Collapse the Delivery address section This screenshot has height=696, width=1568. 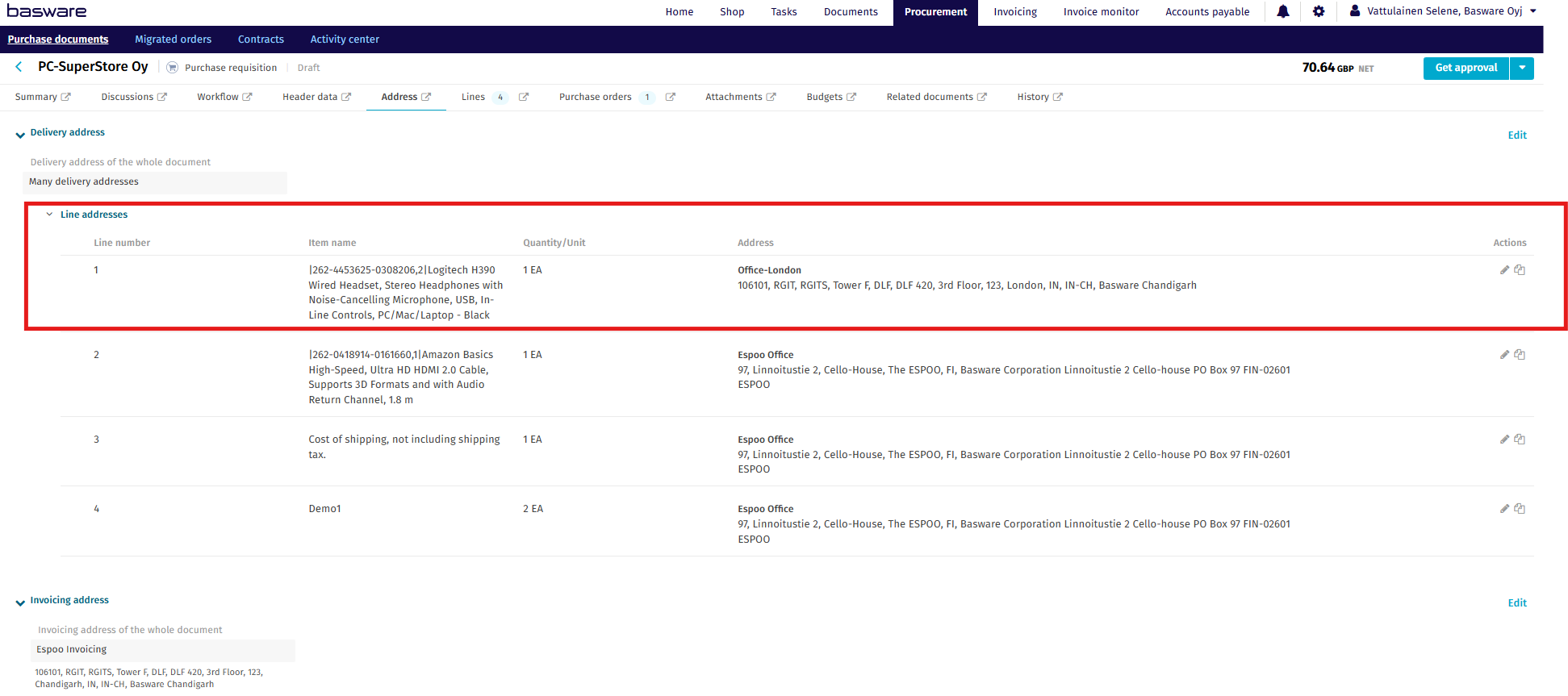point(20,135)
